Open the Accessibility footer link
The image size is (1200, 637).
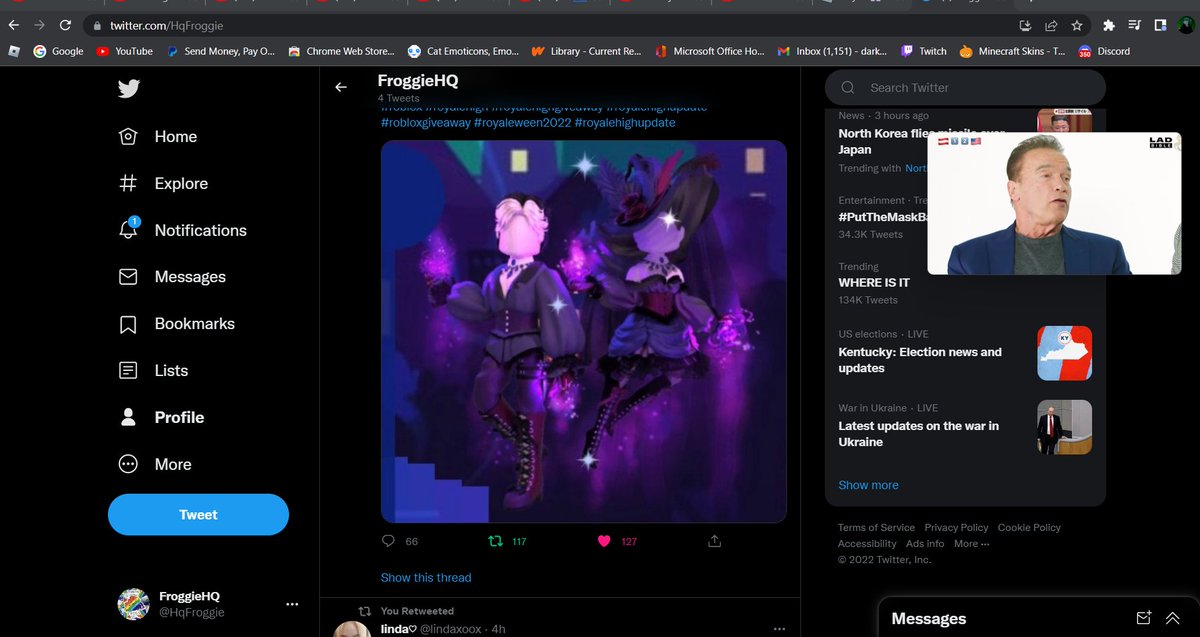click(867, 543)
